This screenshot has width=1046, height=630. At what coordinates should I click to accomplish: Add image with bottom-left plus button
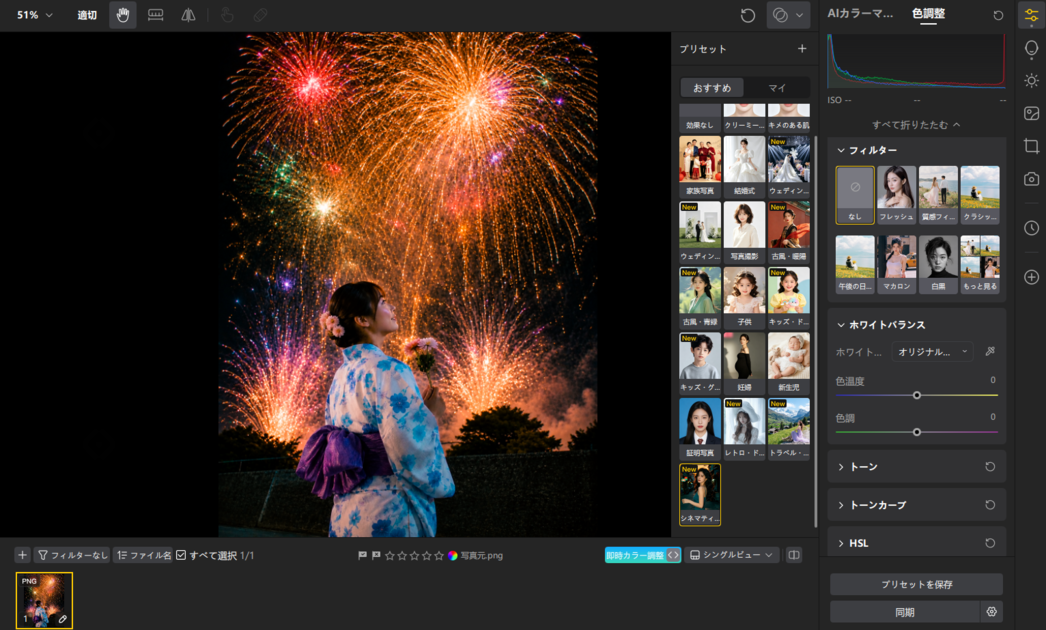pos(22,555)
